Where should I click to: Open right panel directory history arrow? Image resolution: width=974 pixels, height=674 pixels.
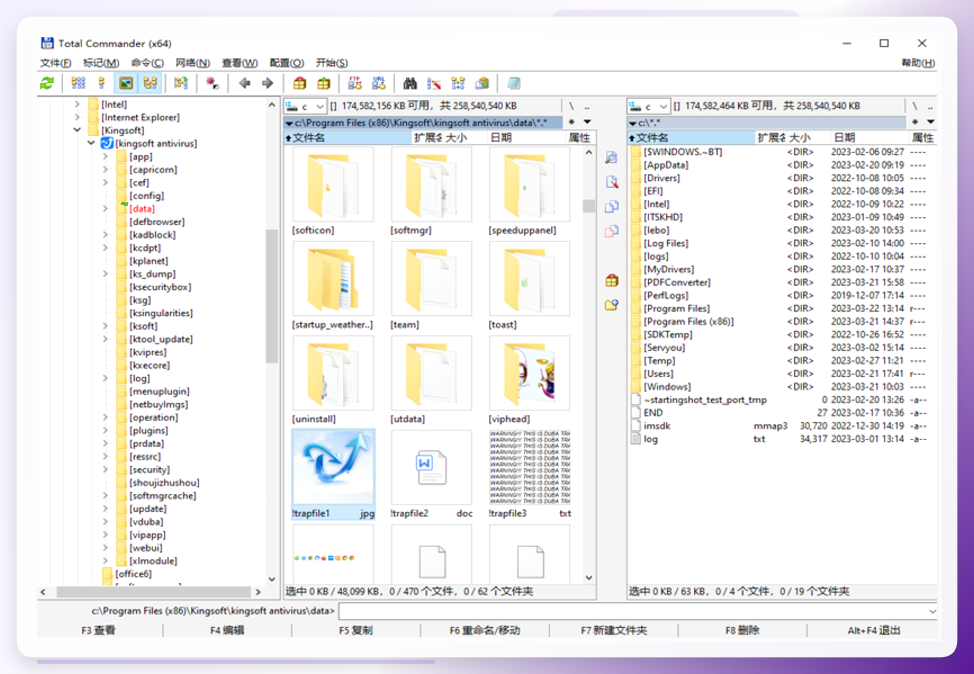931,122
